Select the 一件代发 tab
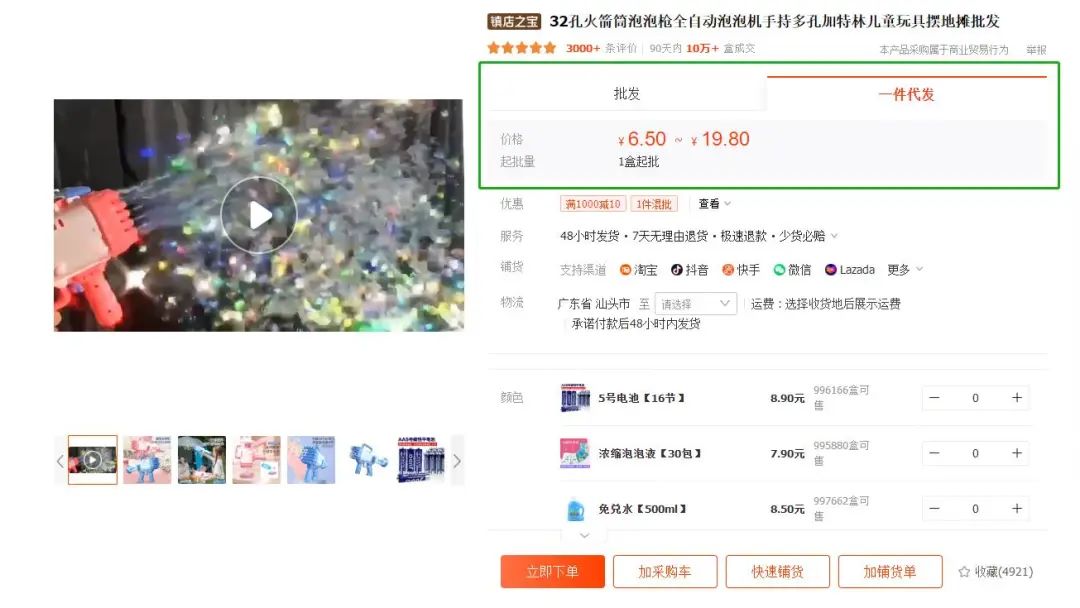The width and height of the screenshot is (1080, 608). (906, 94)
